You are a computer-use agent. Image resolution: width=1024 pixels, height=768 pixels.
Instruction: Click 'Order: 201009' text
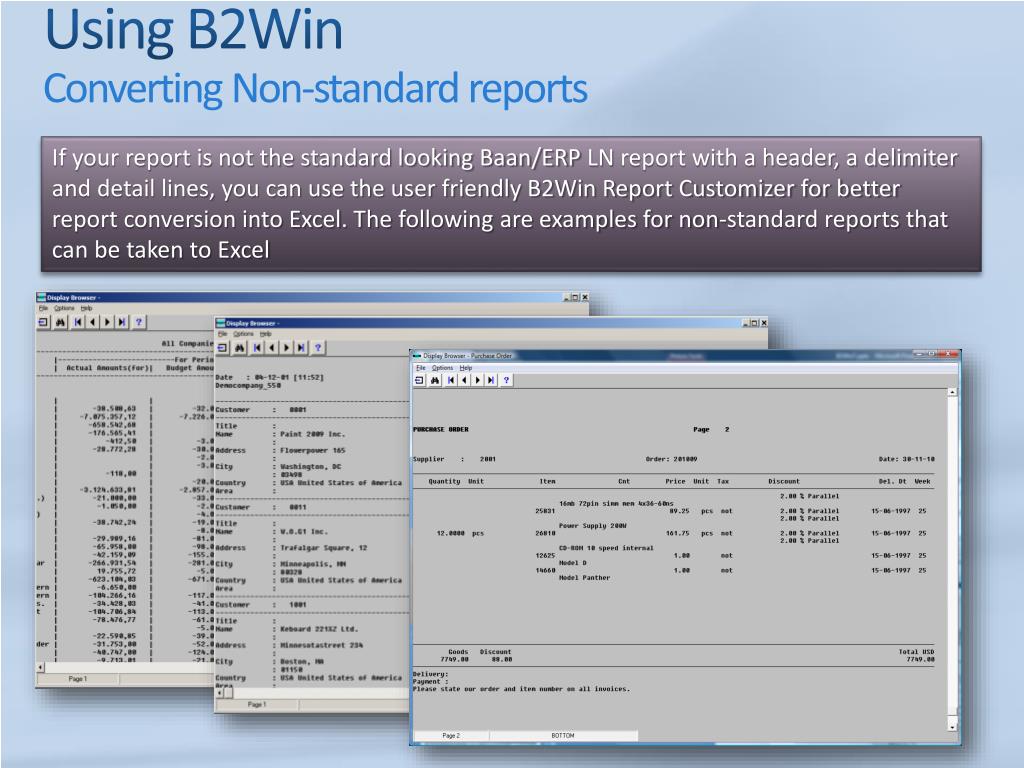coord(671,459)
